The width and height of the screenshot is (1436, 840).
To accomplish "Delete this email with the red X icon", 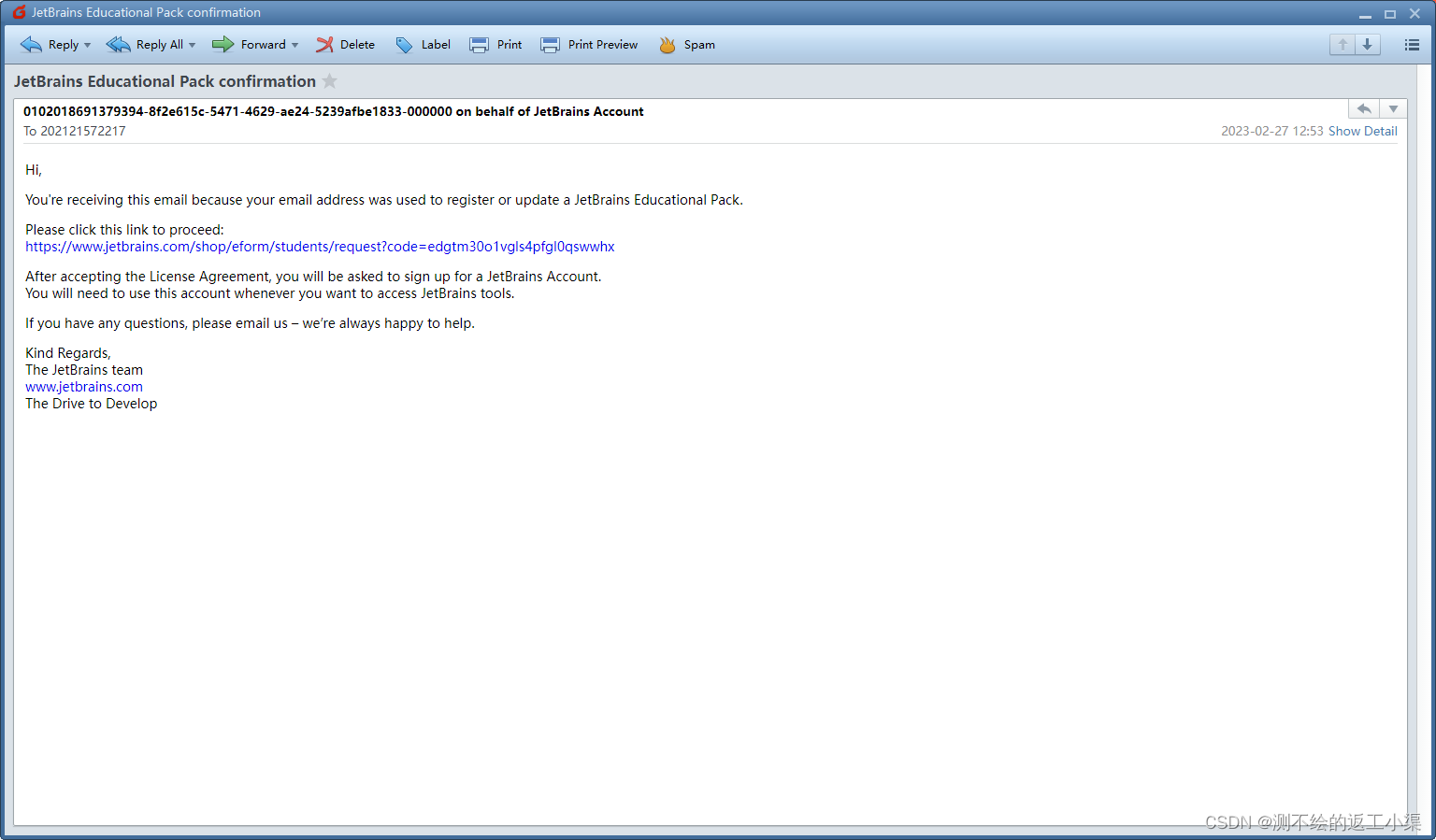I will 324,45.
